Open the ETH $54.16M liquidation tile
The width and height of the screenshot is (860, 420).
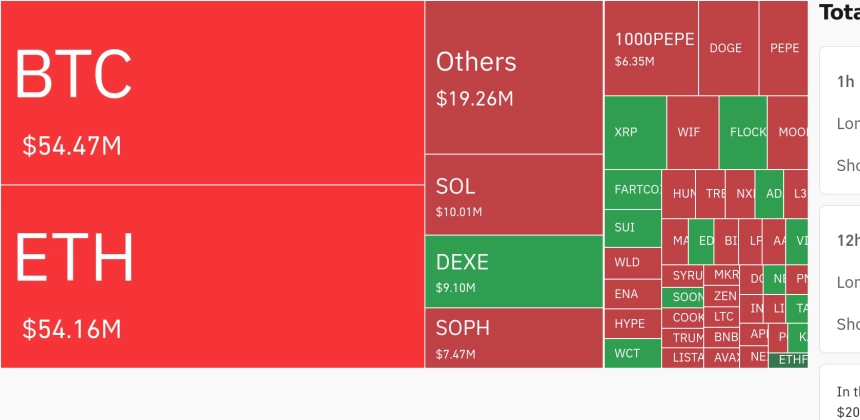point(212,276)
